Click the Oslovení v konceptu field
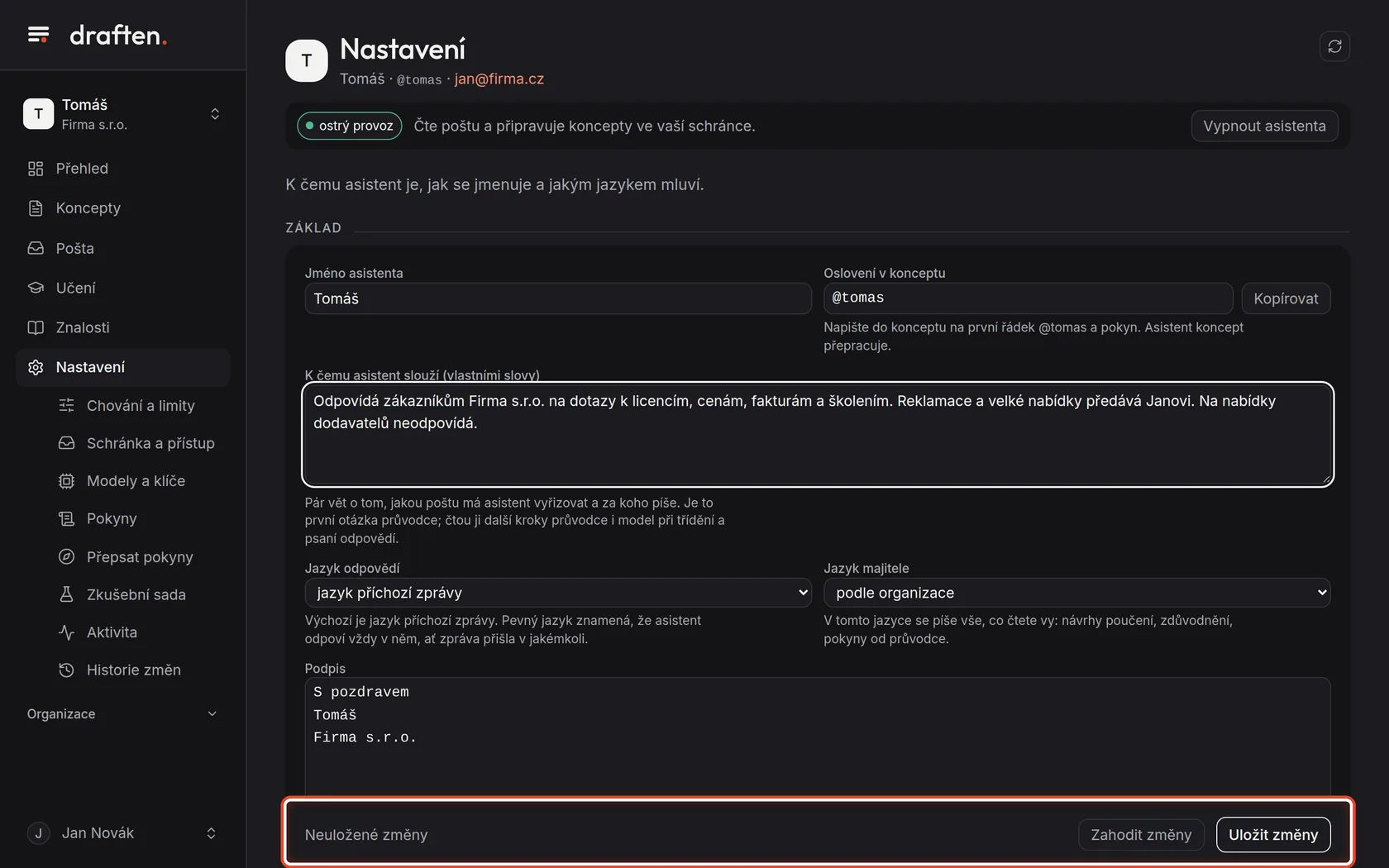 pos(1028,298)
